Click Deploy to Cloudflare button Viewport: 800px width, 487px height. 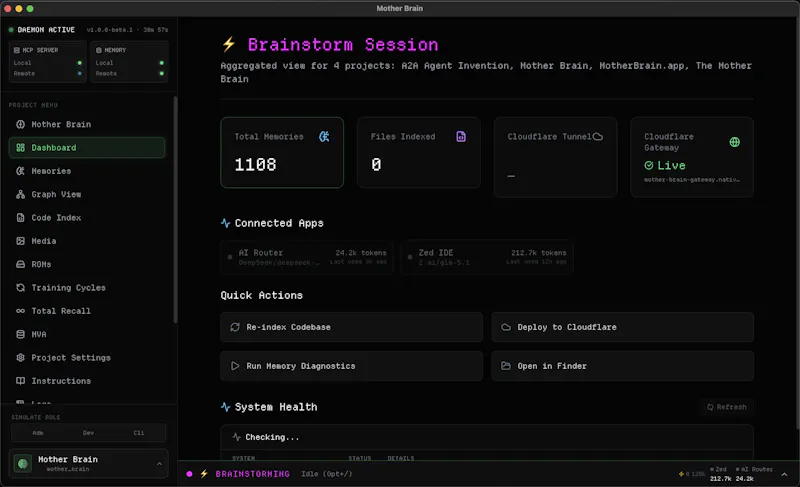pos(622,327)
